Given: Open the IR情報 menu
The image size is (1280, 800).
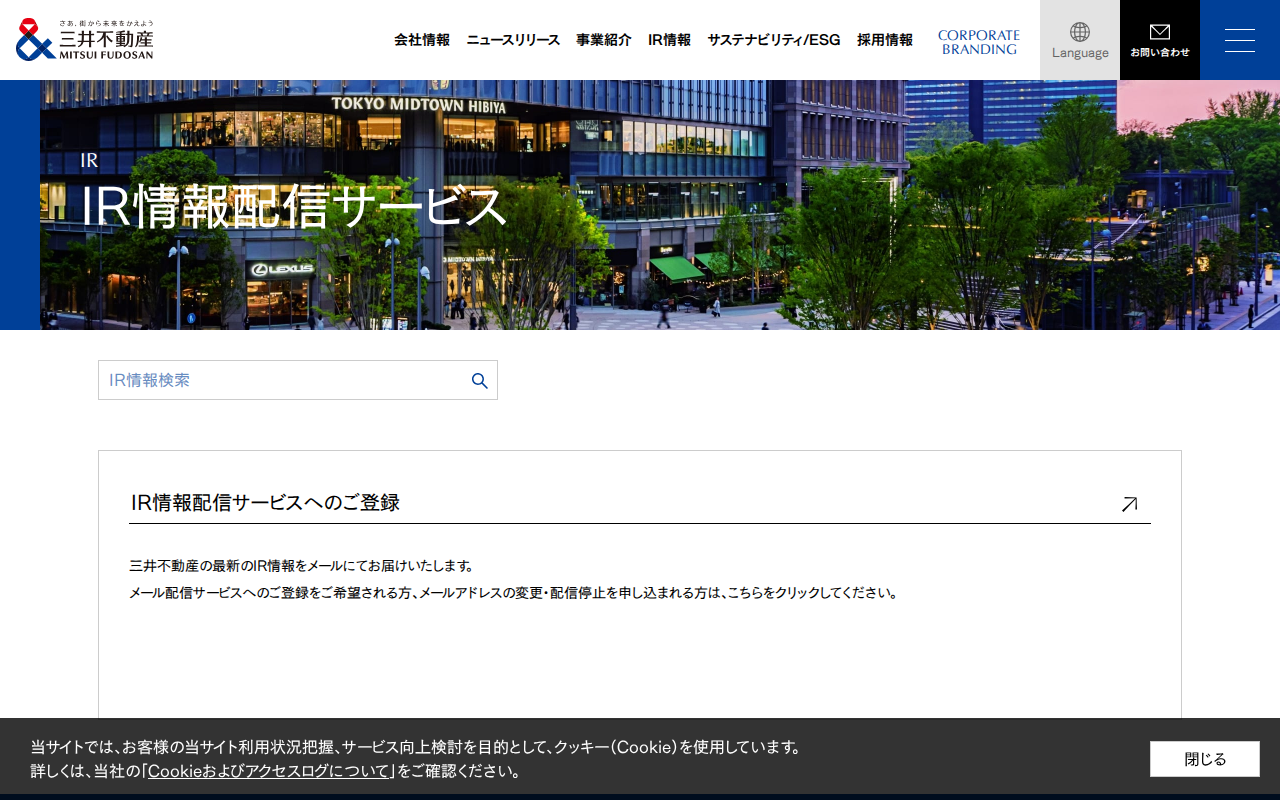Looking at the screenshot, I should pyautogui.click(x=669, y=40).
